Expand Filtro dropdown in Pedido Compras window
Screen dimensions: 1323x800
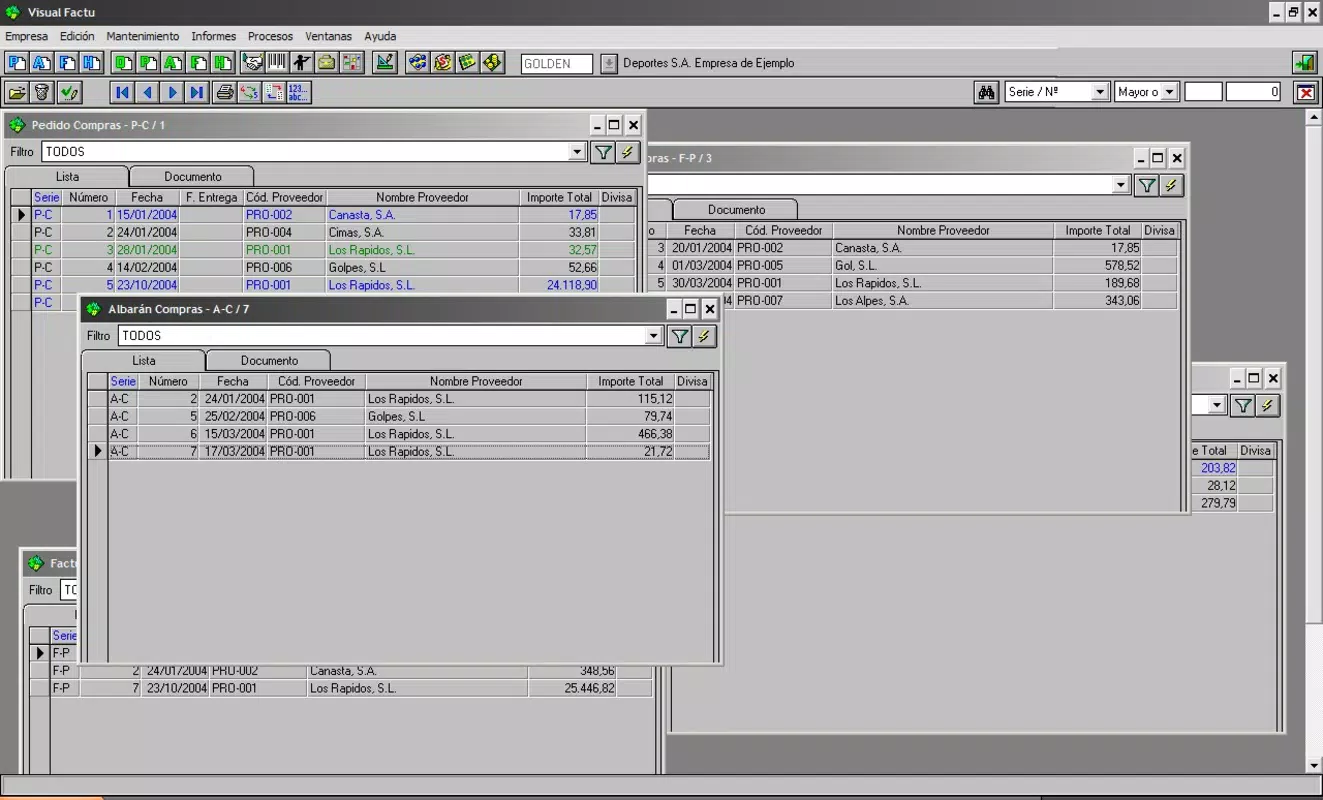click(x=577, y=152)
